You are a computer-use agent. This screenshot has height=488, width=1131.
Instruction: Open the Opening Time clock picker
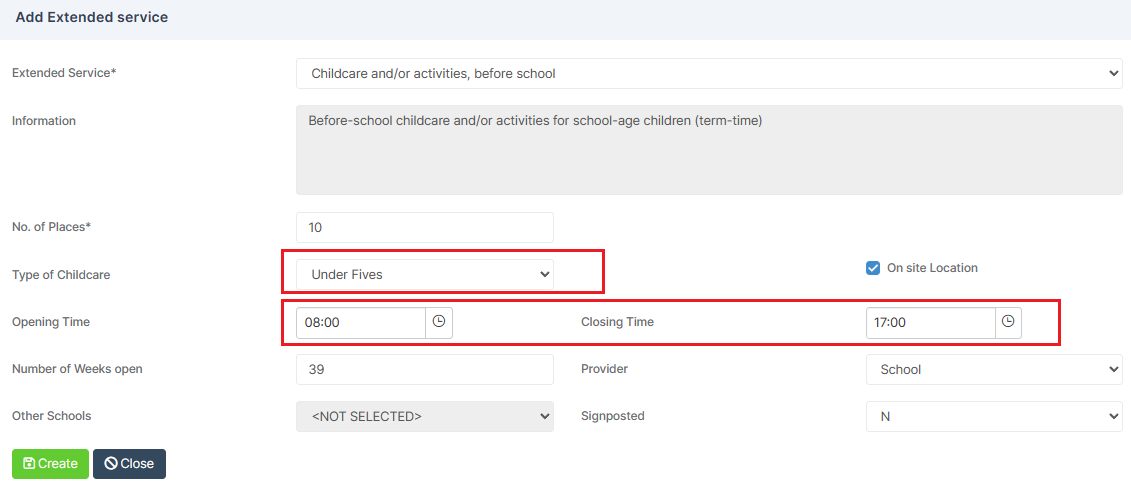point(439,322)
